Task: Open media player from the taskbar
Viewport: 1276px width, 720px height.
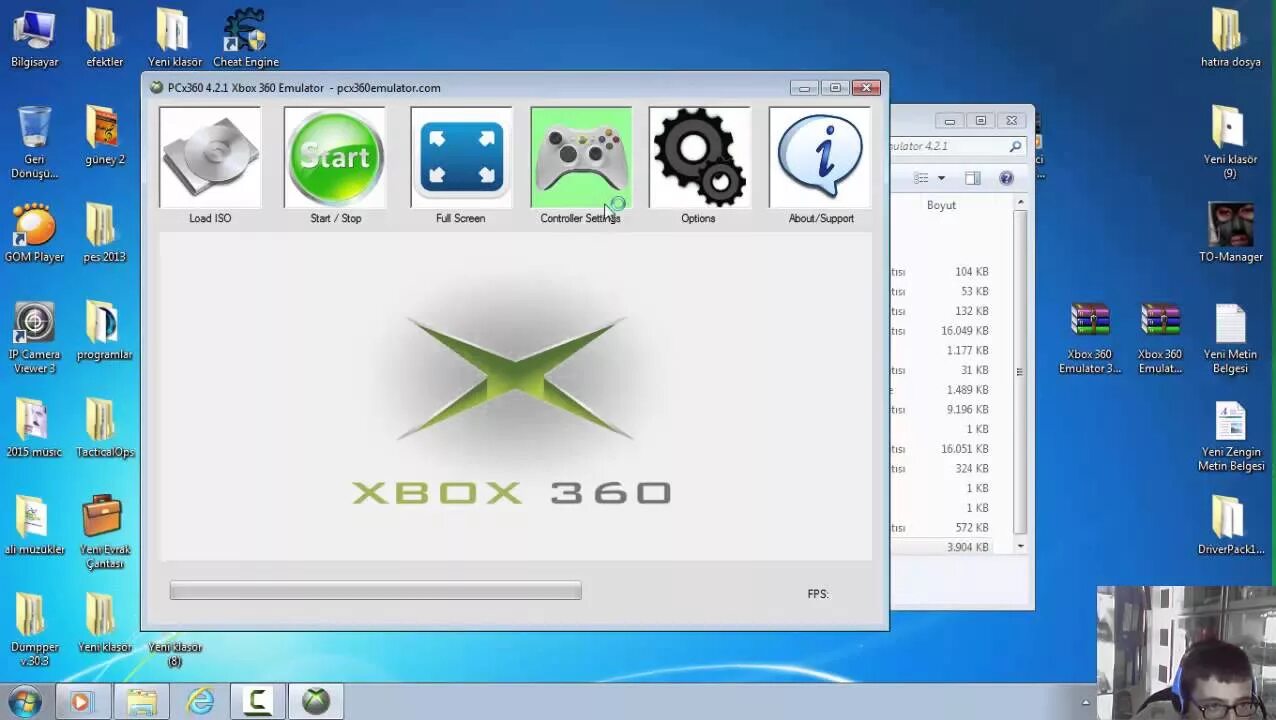Action: coord(82,702)
